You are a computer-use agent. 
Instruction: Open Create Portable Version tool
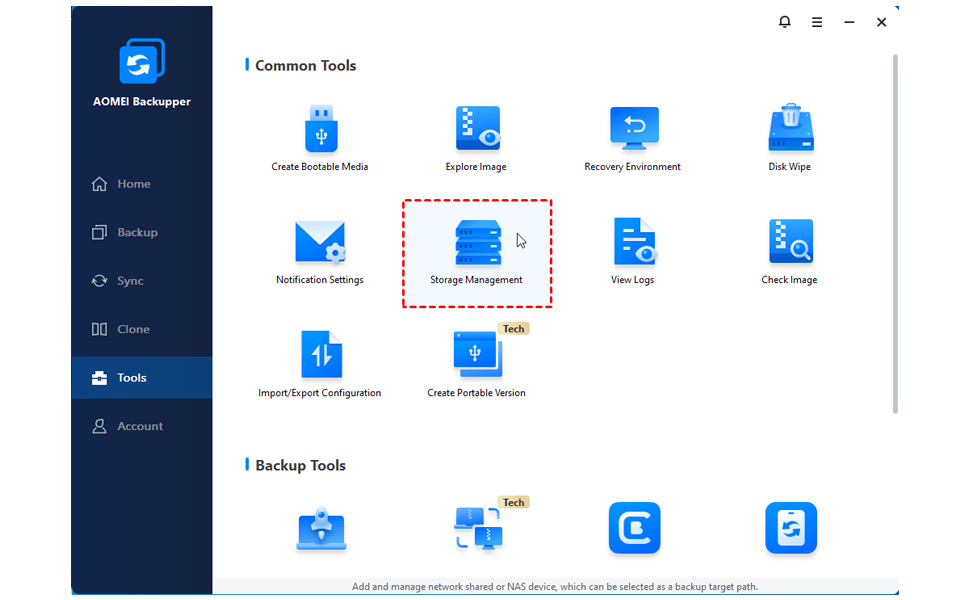point(476,364)
